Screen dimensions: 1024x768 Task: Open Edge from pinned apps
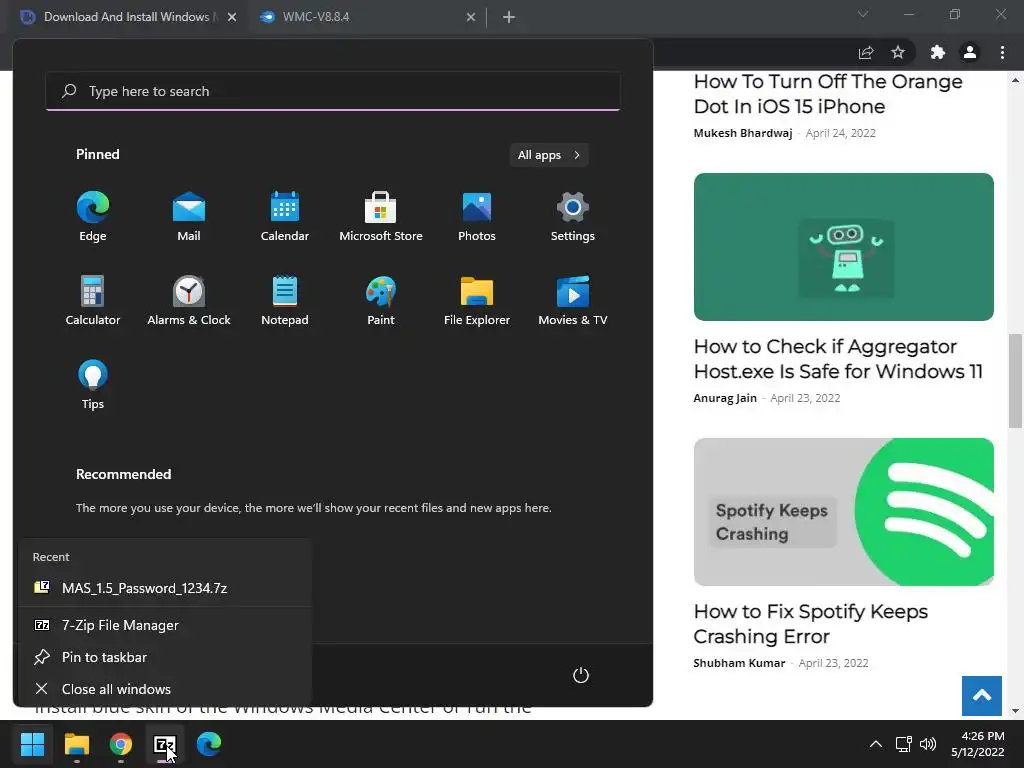coord(93,217)
